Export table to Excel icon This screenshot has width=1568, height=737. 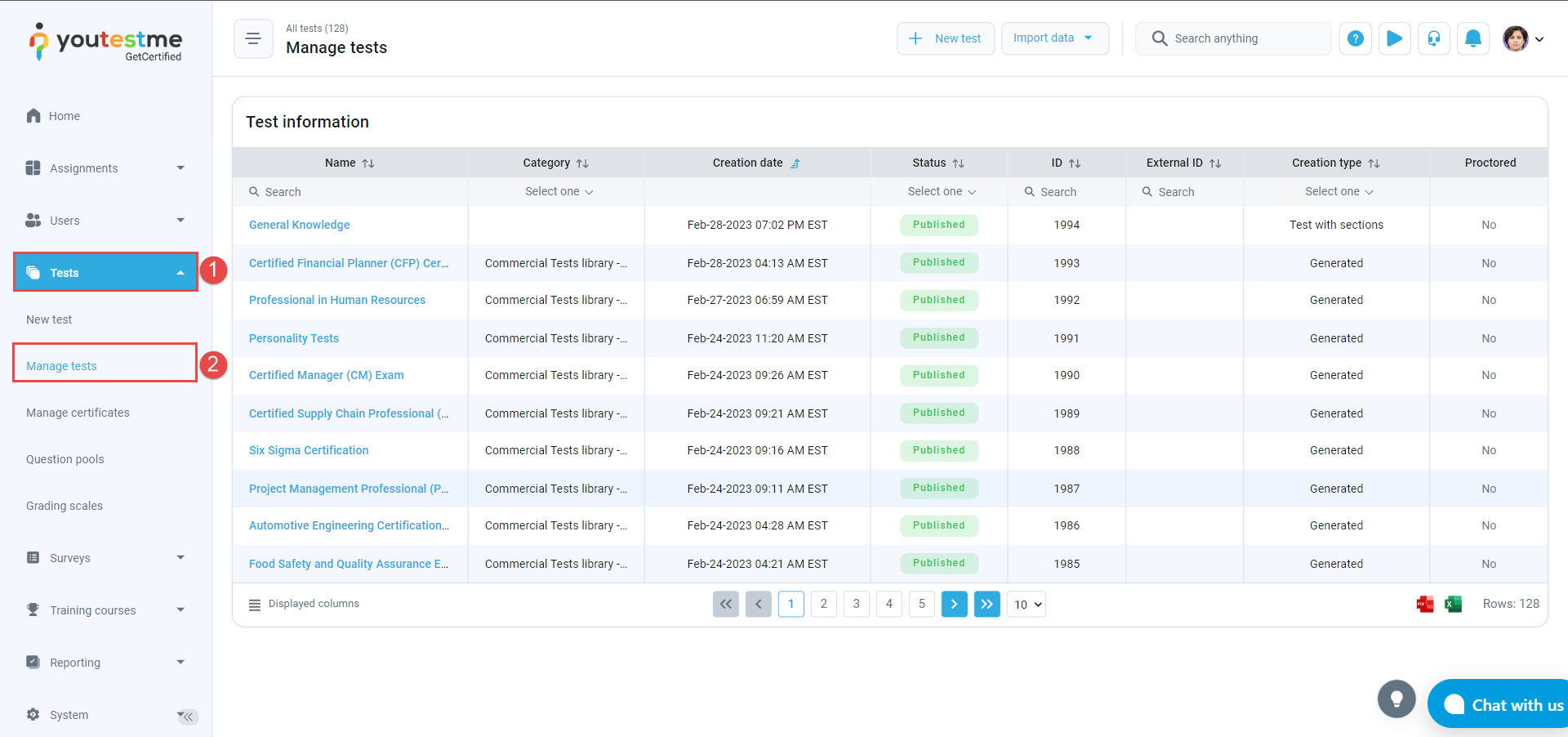pos(1453,604)
